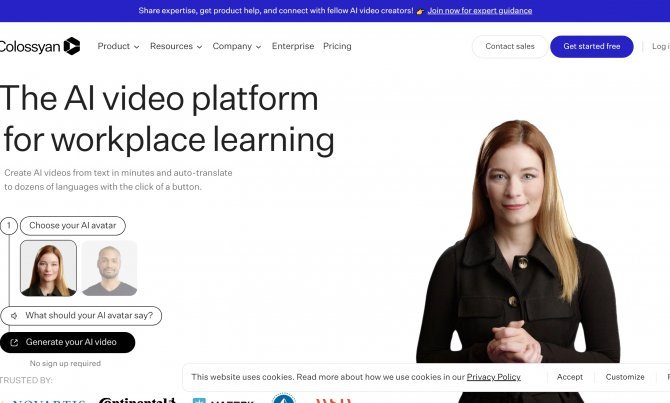Viewport: 670px width, 403px height.
Task: Click the What should your AI avatar say field
Action: [x=81, y=315]
